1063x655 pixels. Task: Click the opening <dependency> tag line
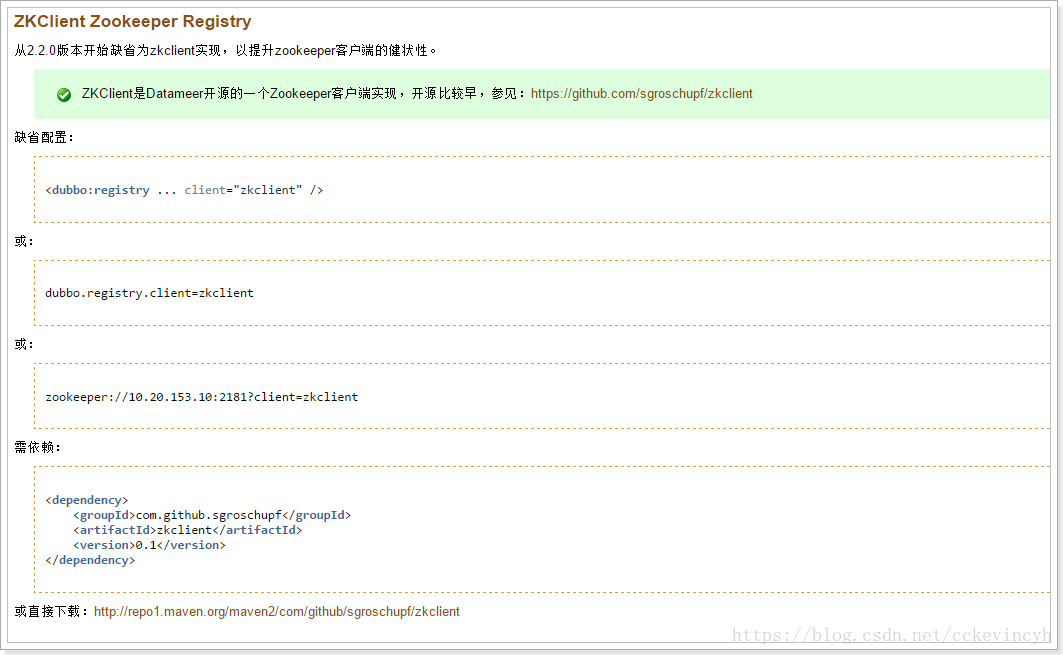coord(86,500)
